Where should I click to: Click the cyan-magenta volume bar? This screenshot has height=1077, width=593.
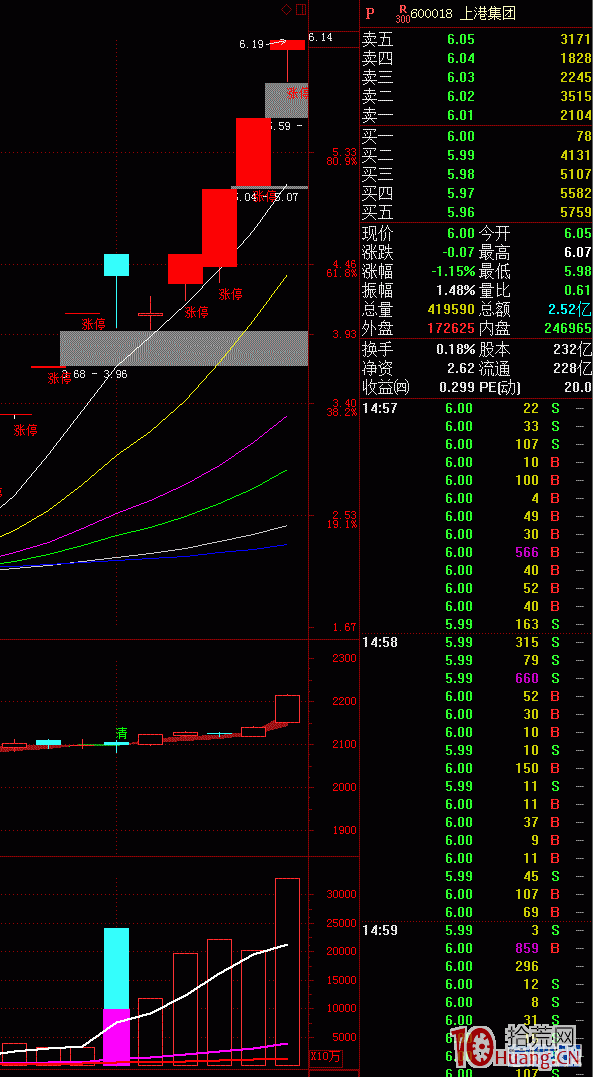coord(116,996)
